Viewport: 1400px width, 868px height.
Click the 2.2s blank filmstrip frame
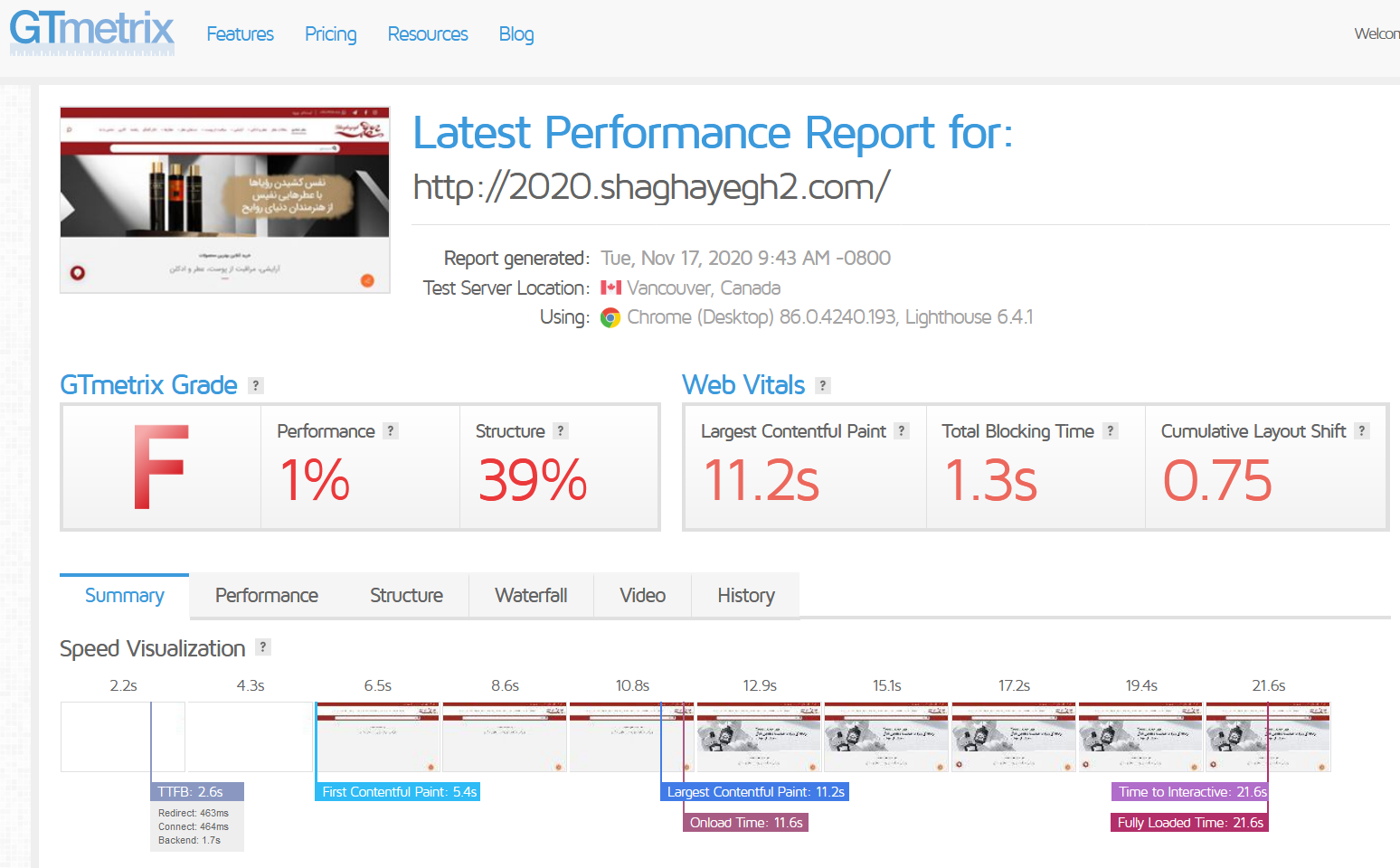123,737
